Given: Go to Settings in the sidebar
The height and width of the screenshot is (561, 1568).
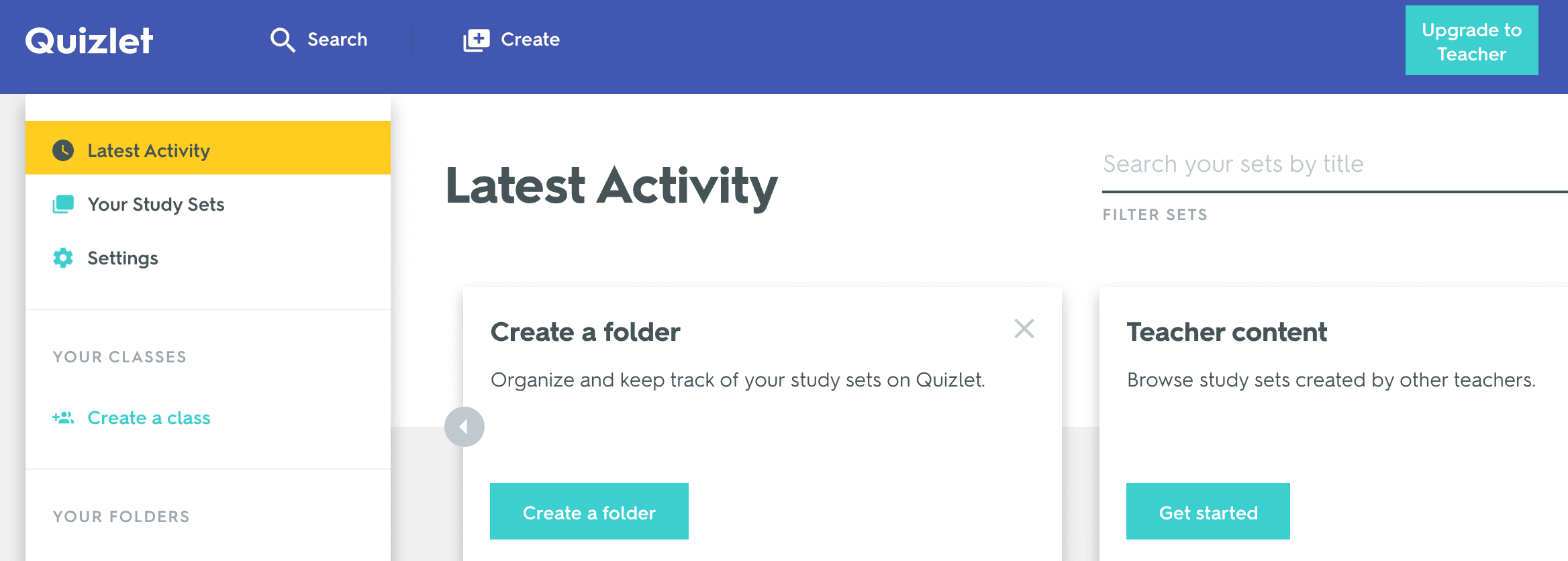Looking at the screenshot, I should click(x=208, y=258).
